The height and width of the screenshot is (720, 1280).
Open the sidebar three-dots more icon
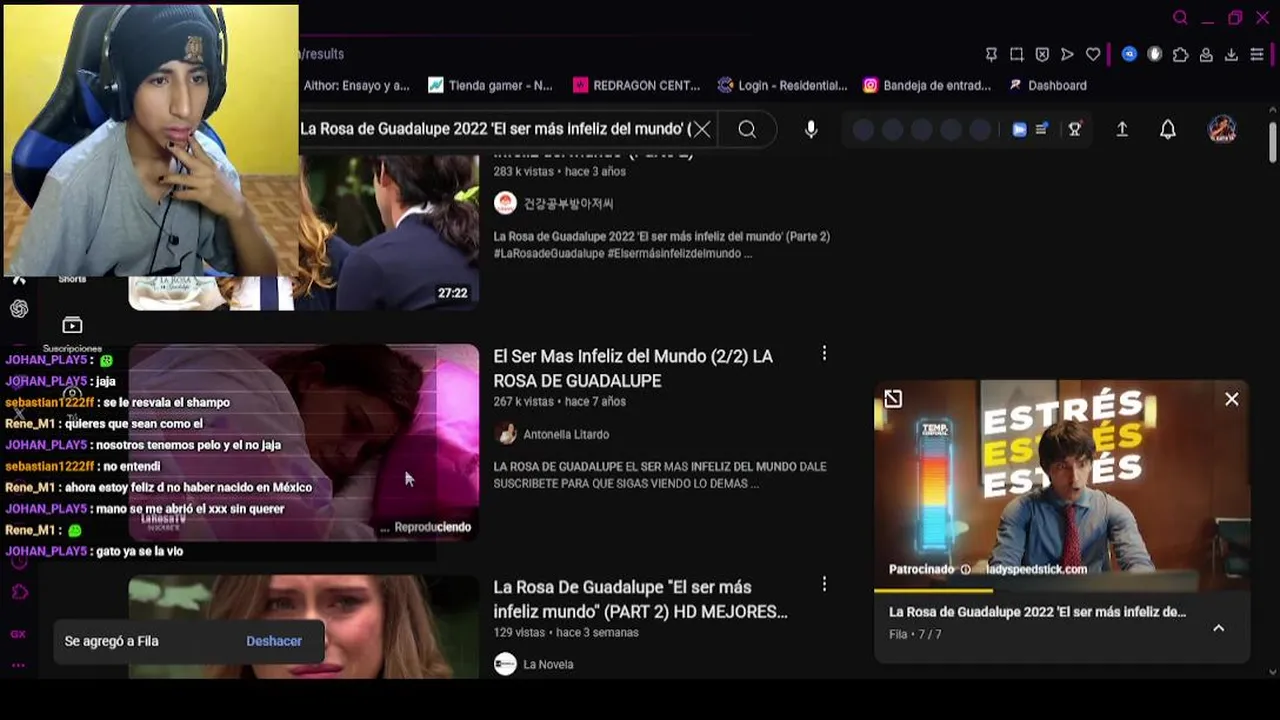pos(18,665)
